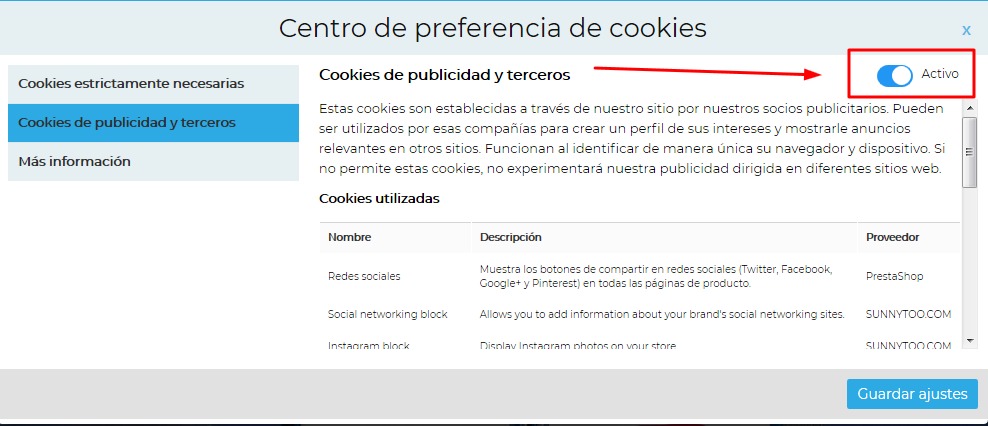Select the Social networking block row
988x426 pixels.
click(640, 314)
